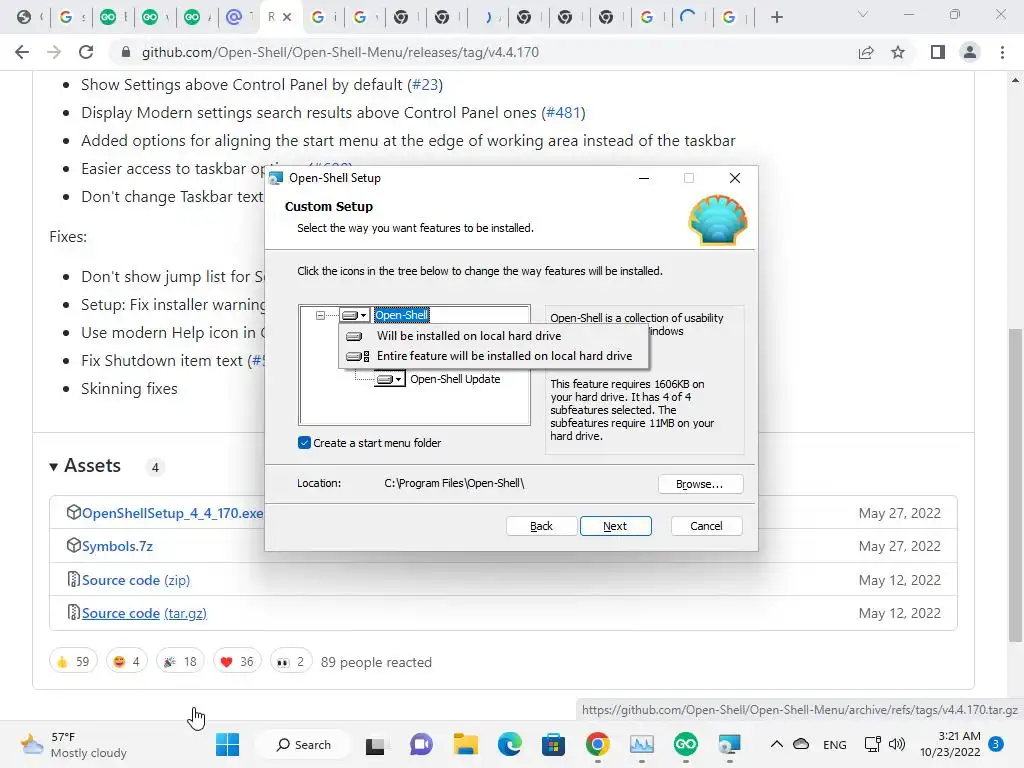Open File Explorer from taskbar
The width and height of the screenshot is (1024, 768).
coord(466,744)
